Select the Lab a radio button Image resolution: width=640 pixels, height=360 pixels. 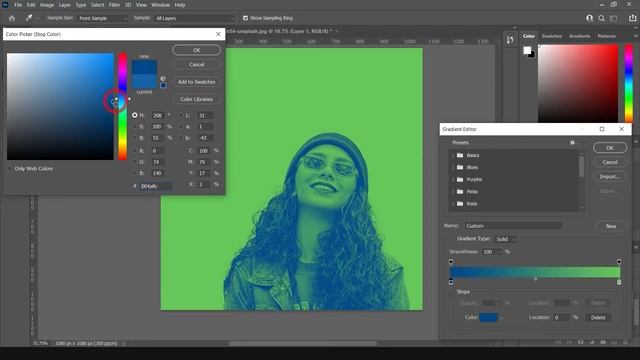coord(181,127)
